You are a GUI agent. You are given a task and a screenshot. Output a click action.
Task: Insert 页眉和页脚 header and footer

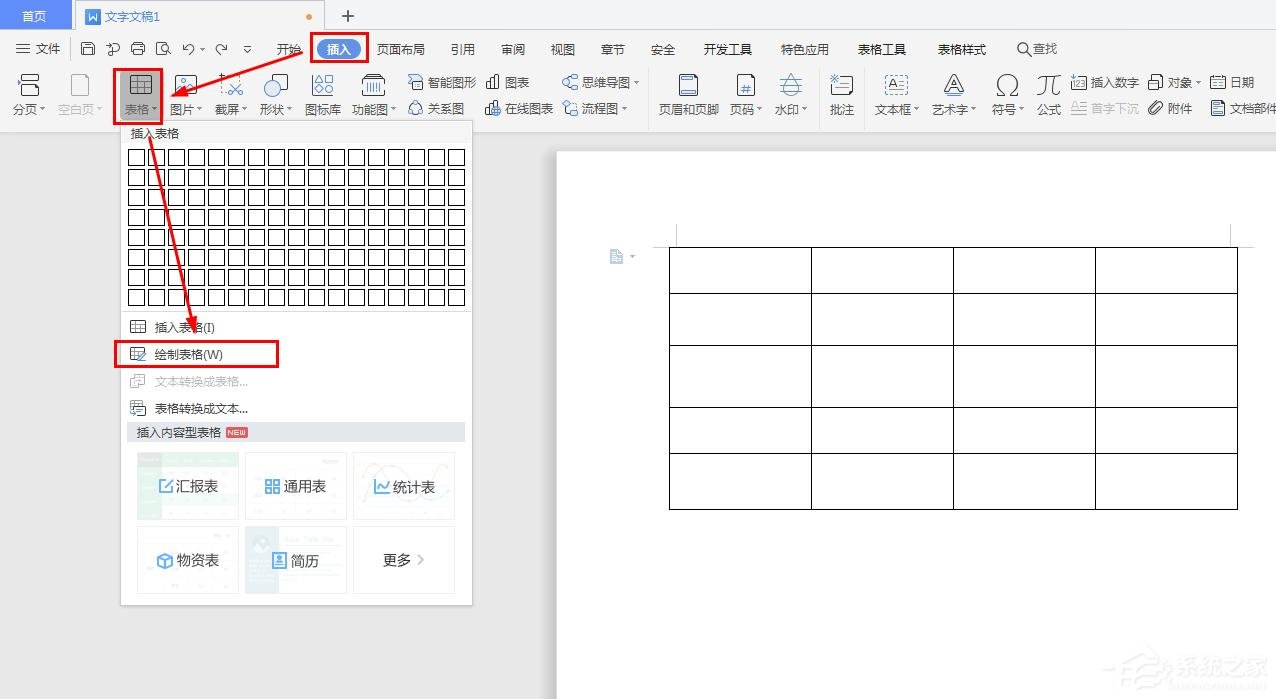click(x=686, y=95)
